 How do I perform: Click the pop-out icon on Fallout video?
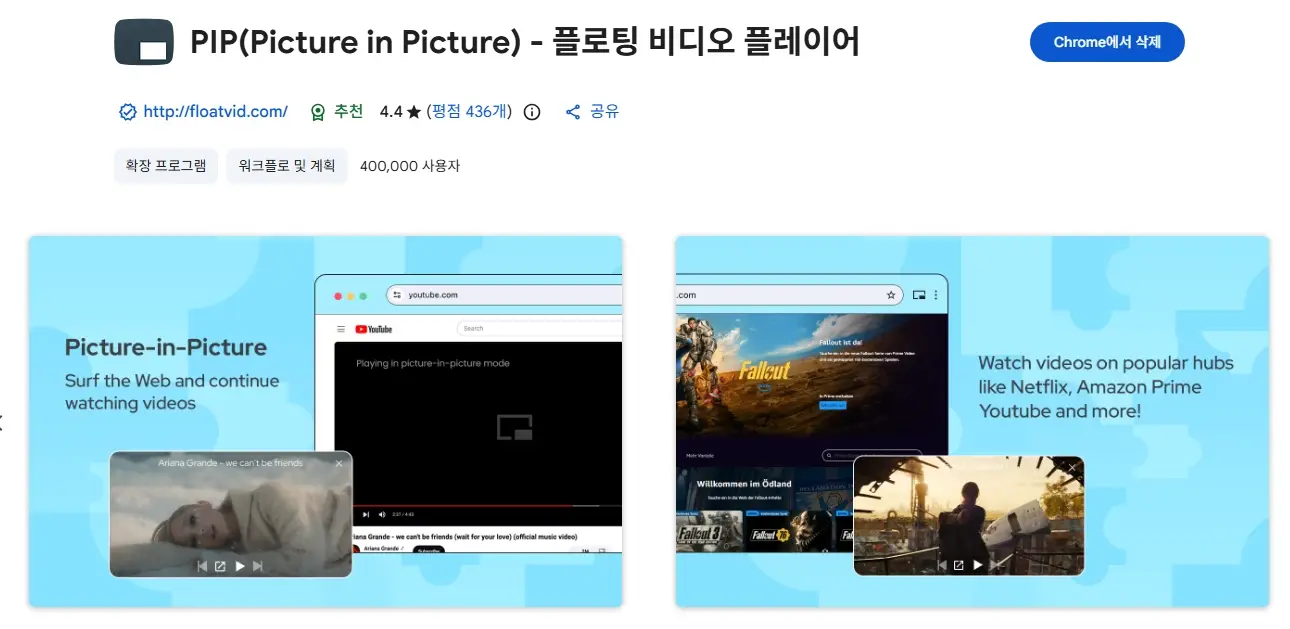coord(958,565)
